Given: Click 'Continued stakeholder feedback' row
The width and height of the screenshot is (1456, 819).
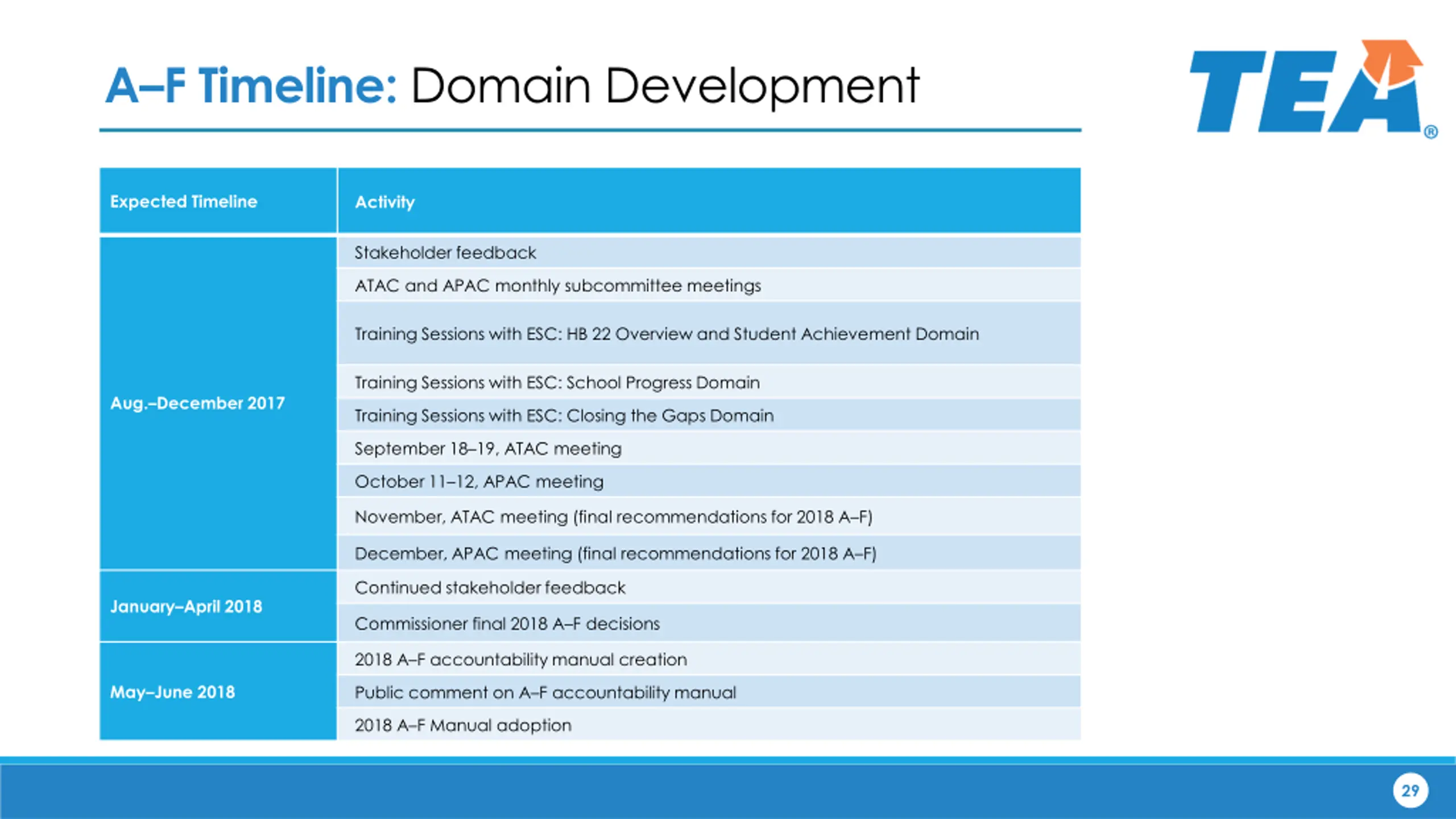Looking at the screenshot, I should click(x=709, y=588).
